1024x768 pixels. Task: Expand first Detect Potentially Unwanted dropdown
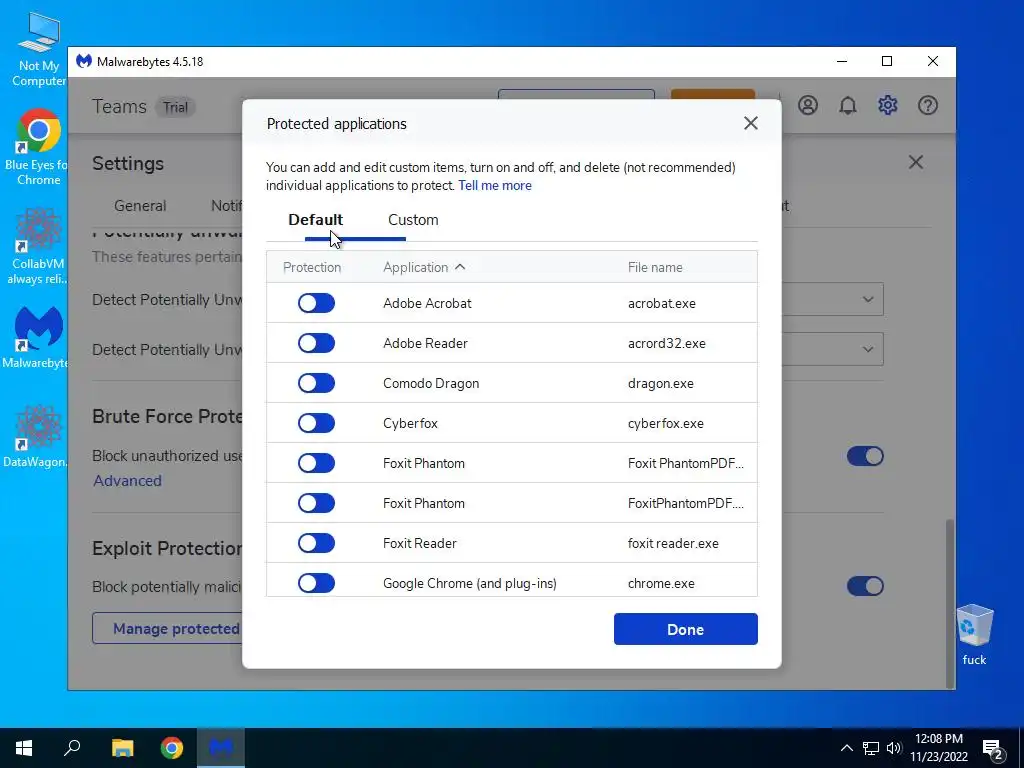(x=868, y=299)
